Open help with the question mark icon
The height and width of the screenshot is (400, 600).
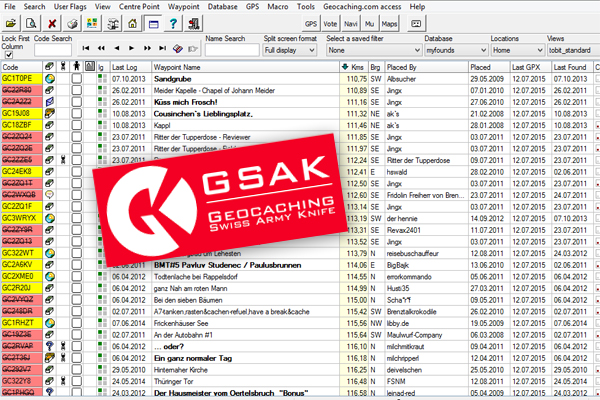[x=173, y=24]
